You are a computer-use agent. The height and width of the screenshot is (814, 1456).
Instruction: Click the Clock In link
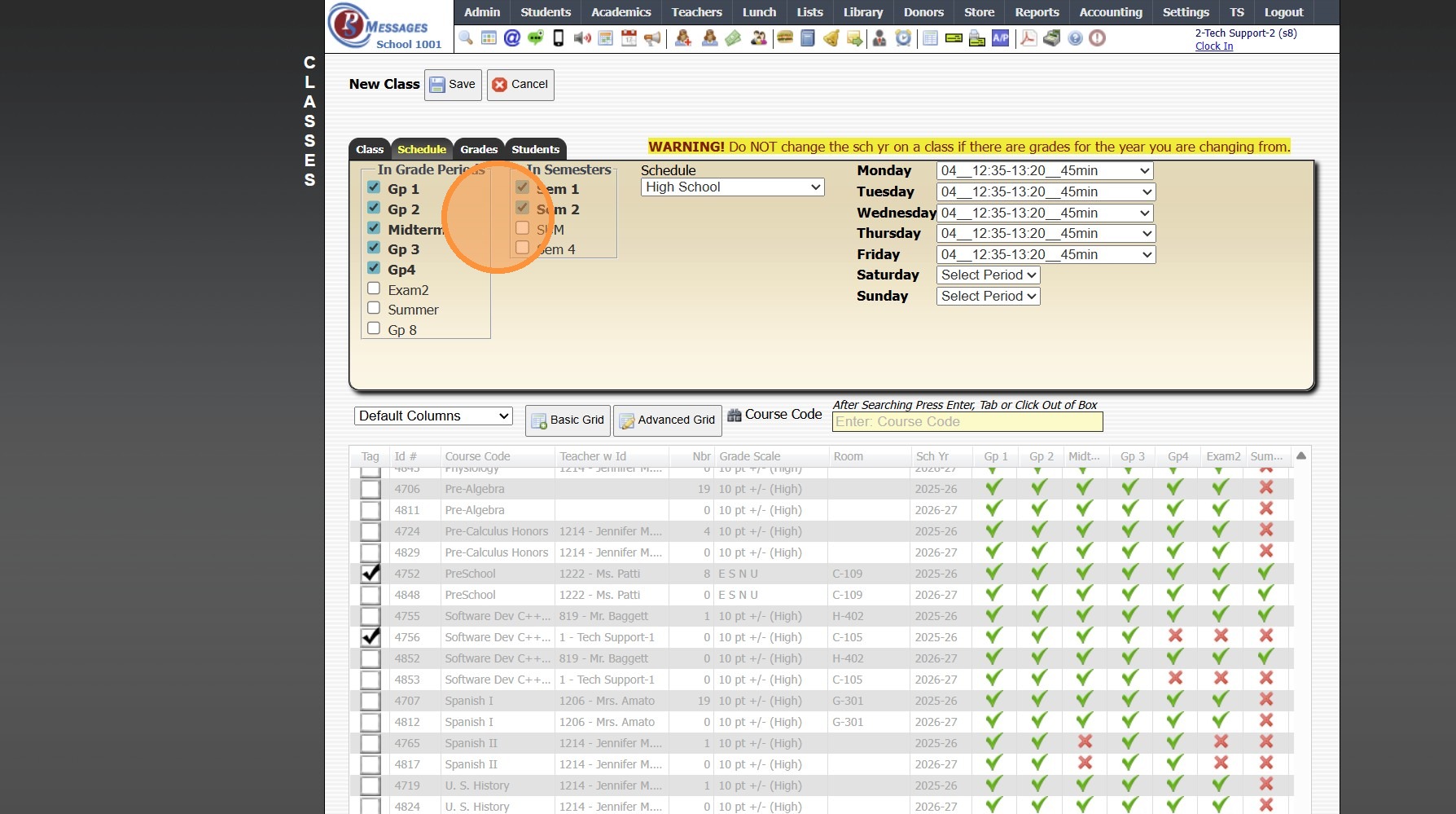point(1213,46)
